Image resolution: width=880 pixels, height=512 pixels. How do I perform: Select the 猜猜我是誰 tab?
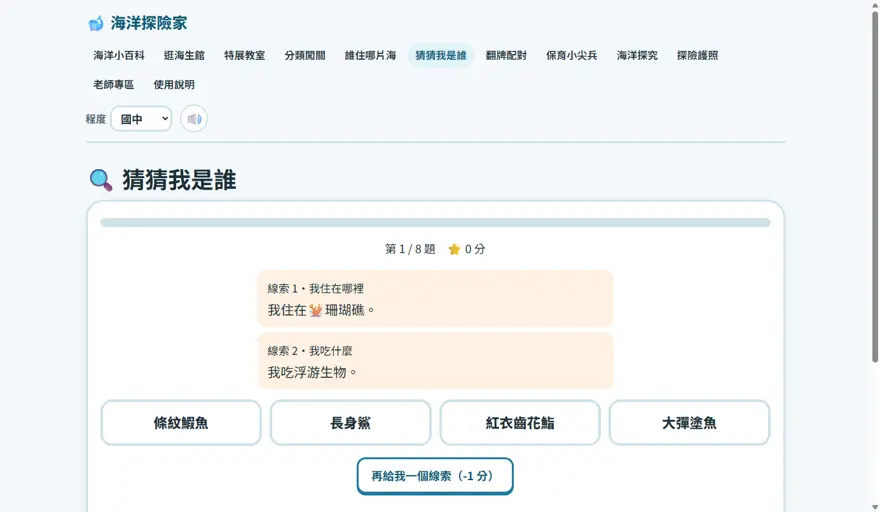(441, 55)
